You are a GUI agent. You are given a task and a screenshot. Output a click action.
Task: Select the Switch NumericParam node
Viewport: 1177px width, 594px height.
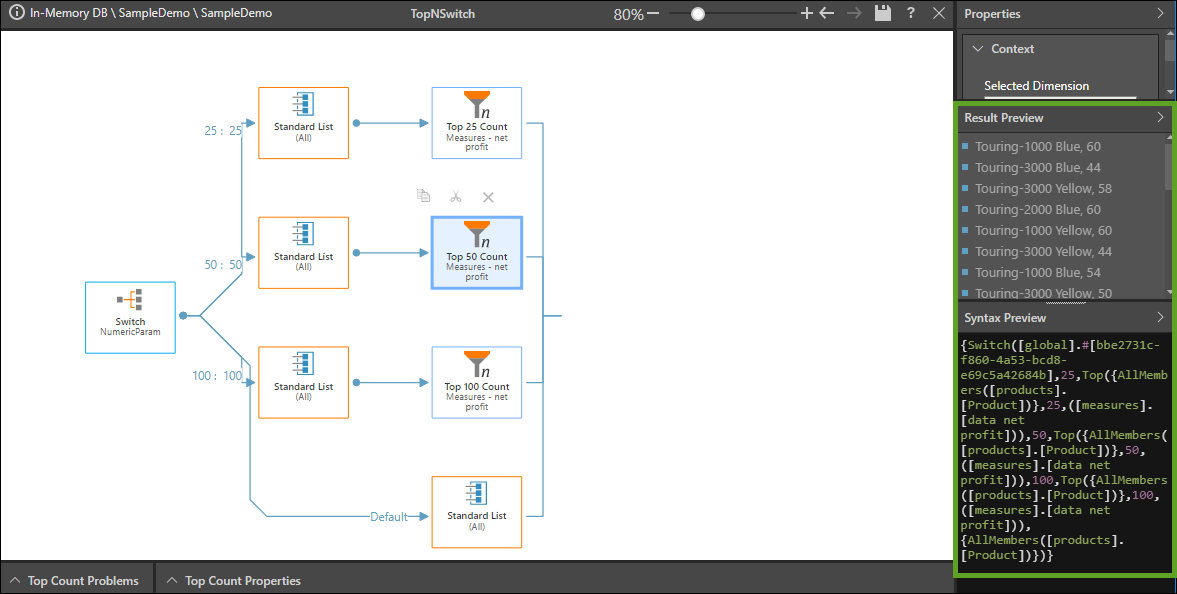coord(130,317)
